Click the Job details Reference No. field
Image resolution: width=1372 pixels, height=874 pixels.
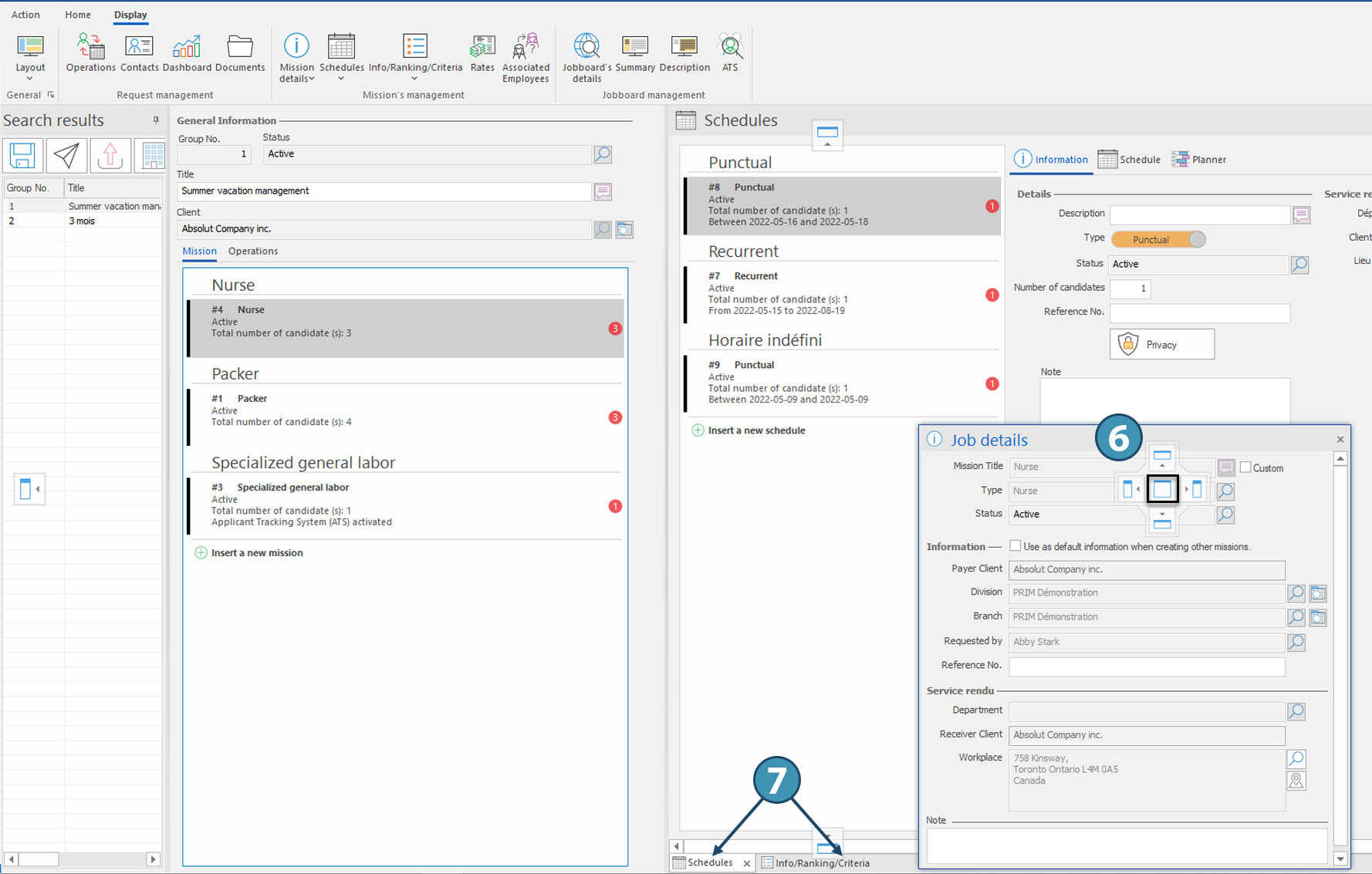[1147, 666]
